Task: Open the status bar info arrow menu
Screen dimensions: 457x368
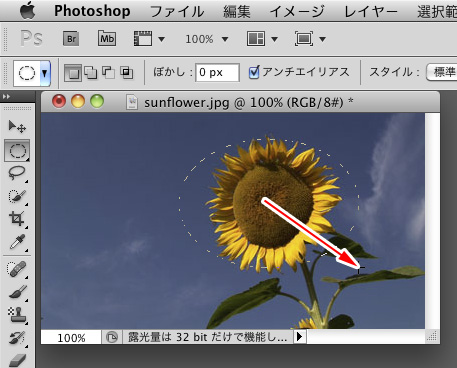Action: click(x=300, y=337)
